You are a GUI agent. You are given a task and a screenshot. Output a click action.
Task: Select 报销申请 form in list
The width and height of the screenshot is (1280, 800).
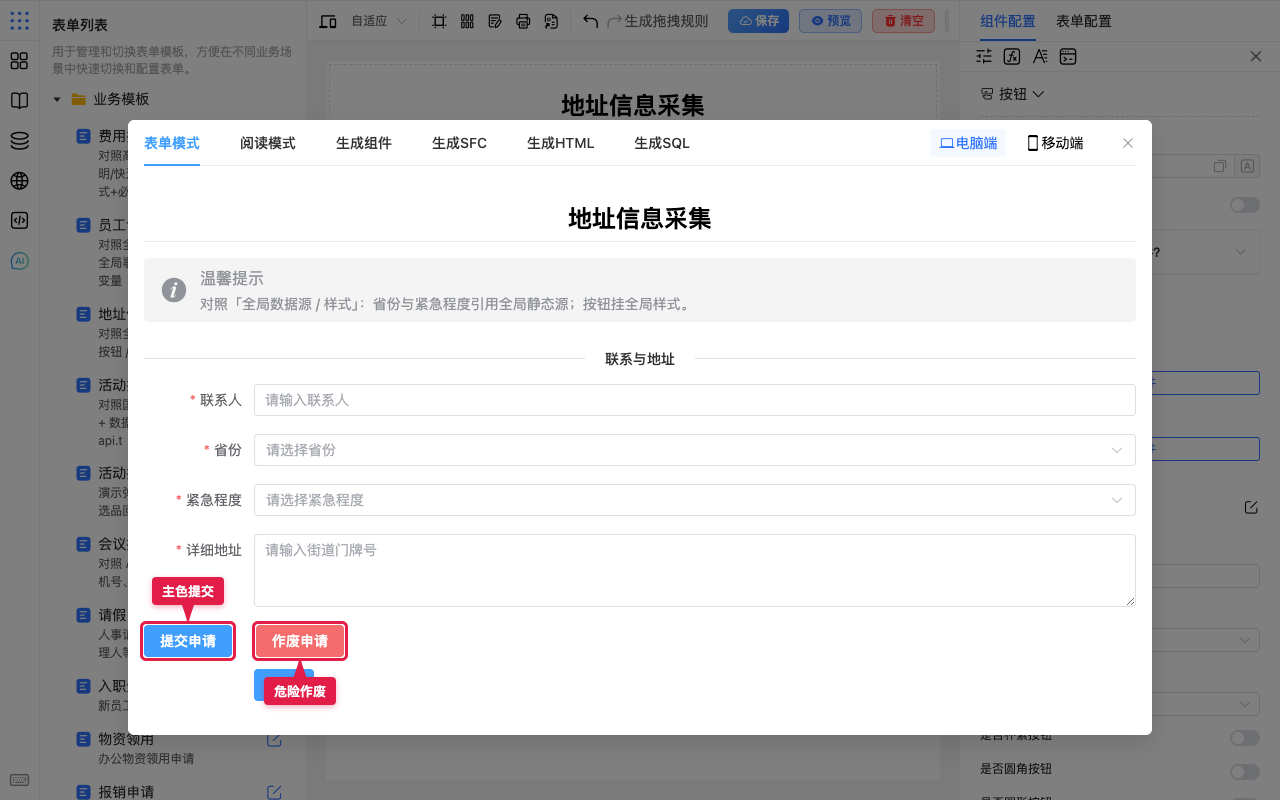126,792
